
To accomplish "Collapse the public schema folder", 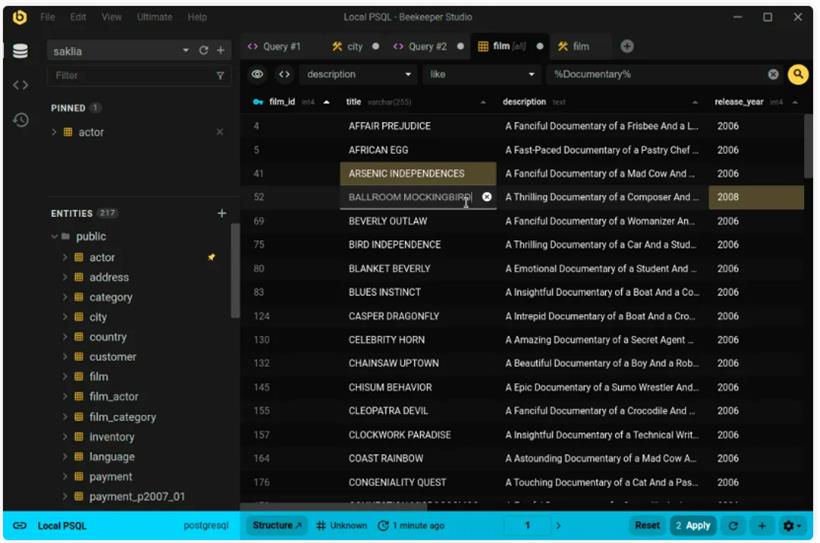I will (54, 237).
